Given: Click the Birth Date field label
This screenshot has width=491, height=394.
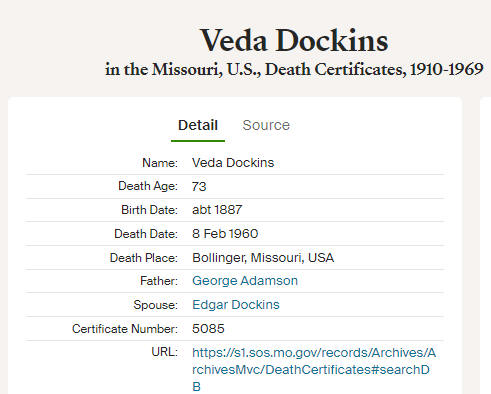Looking at the screenshot, I should pyautogui.click(x=149, y=210).
